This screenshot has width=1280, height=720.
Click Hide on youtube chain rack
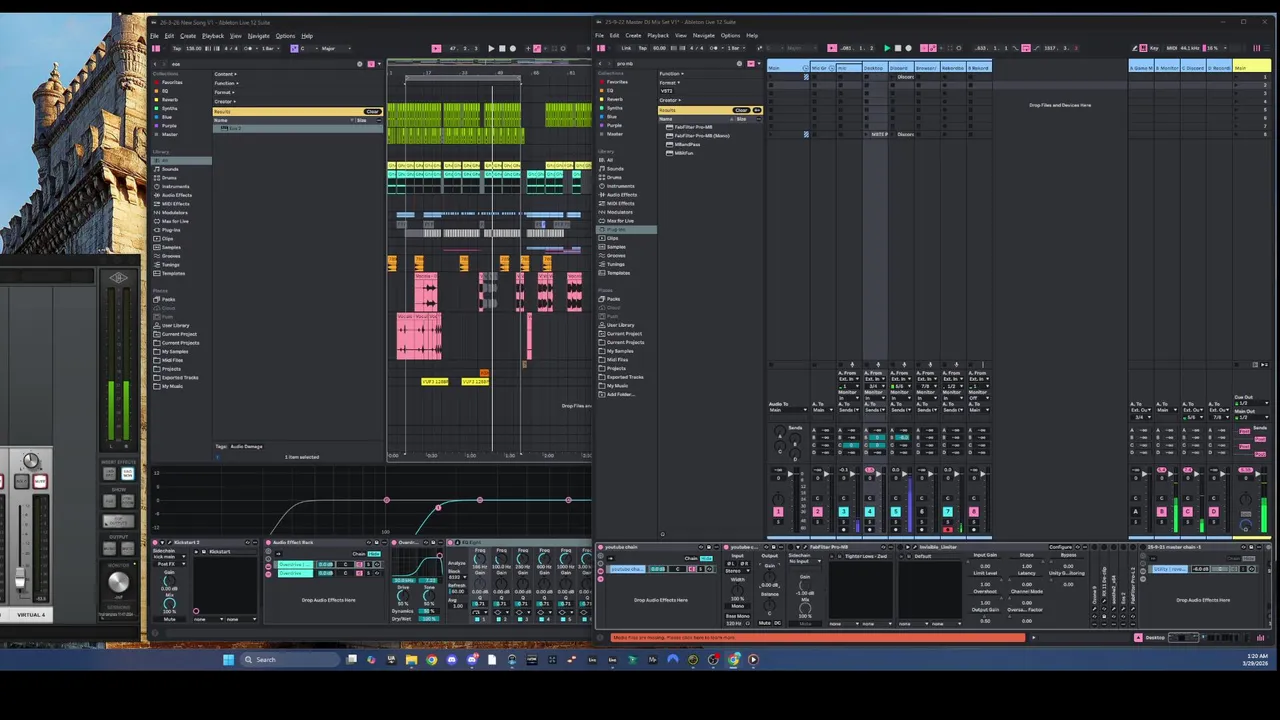(x=706, y=558)
